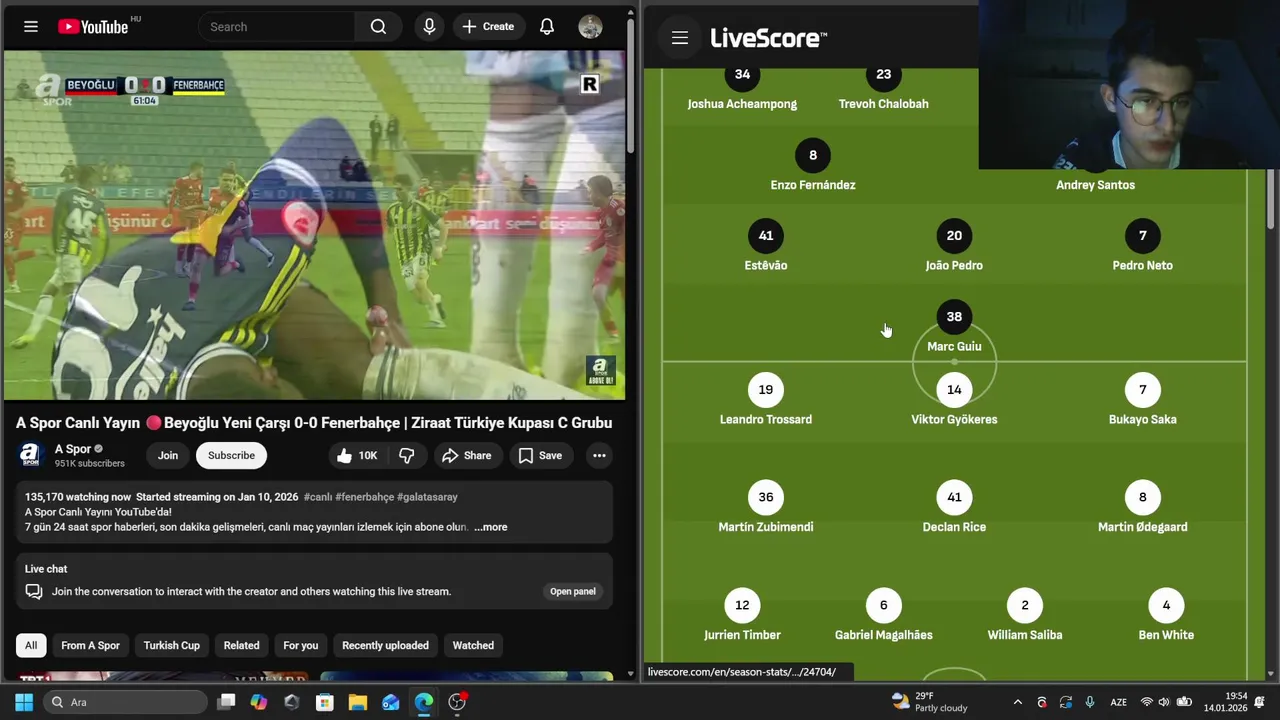Image resolution: width=1280 pixels, height=720 pixels.
Task: Select the From A Spor chip
Action: (x=90, y=645)
